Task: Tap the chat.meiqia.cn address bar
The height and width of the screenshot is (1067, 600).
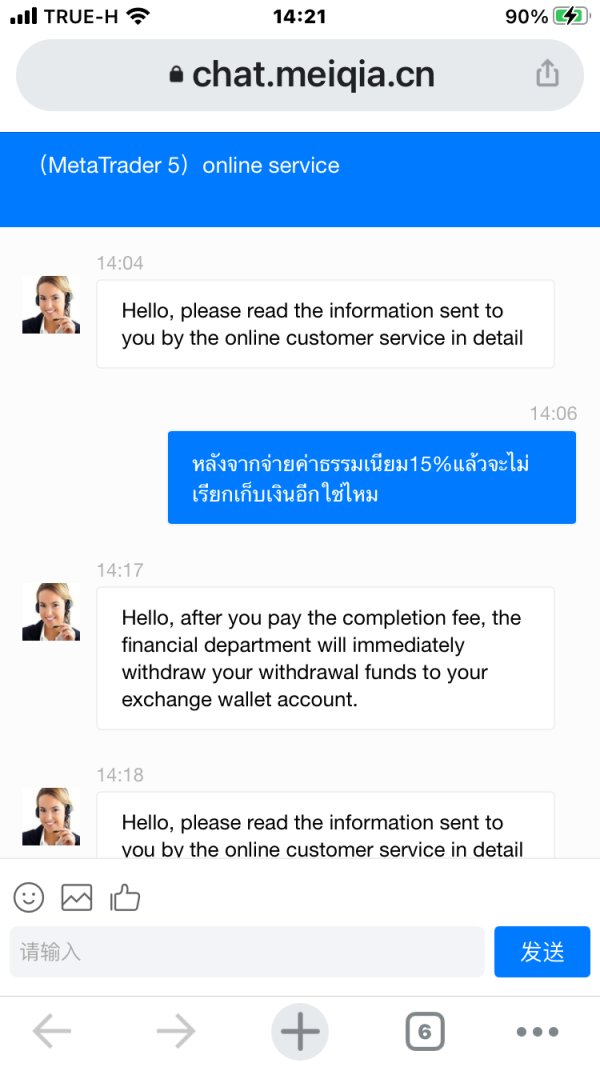Action: coord(300,74)
